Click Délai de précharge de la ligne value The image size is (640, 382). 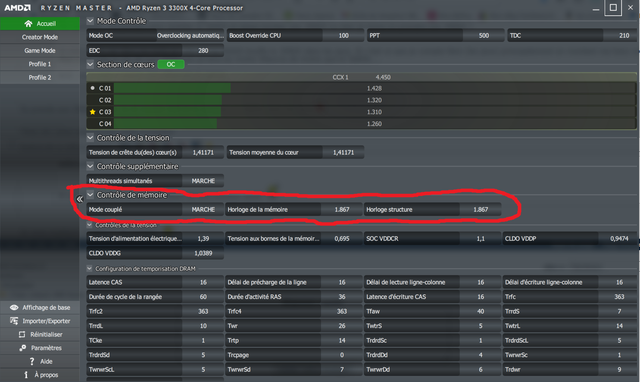(342, 282)
